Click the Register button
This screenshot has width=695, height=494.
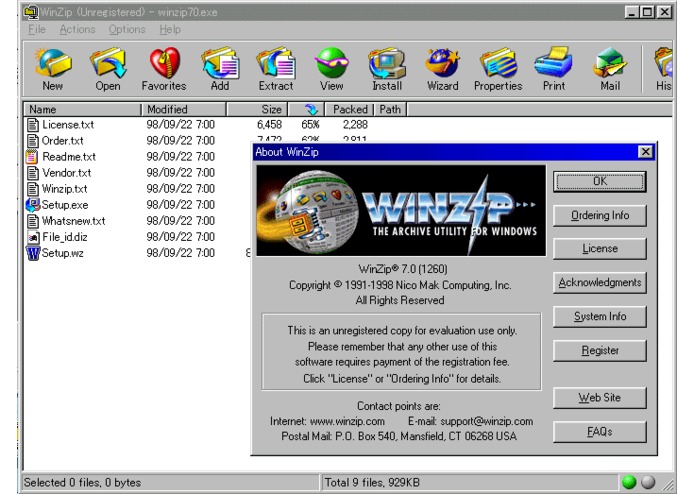pos(600,350)
